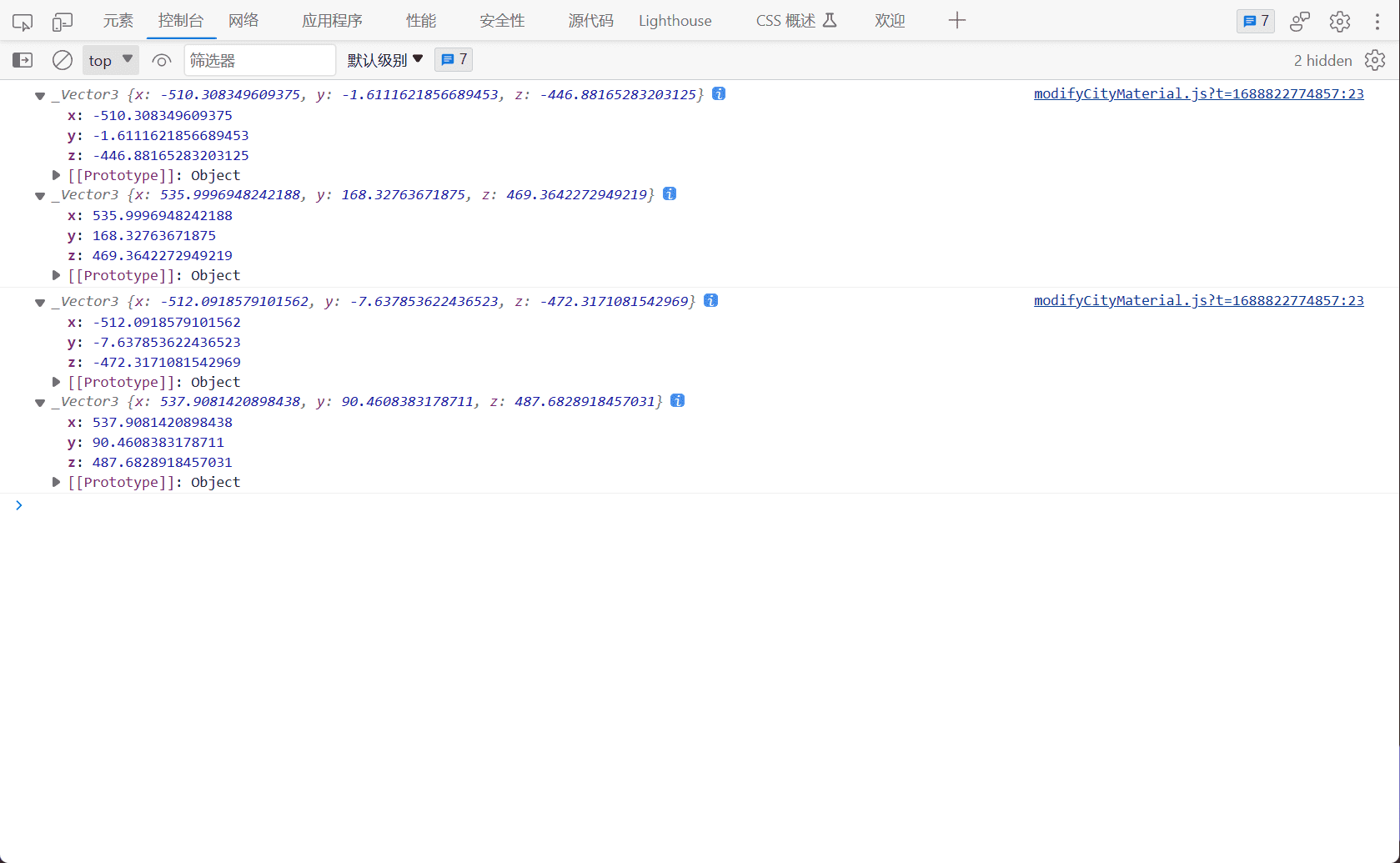Screen dimensions: 1400x863
Task: Go to the 性能 tab
Action: (x=421, y=21)
